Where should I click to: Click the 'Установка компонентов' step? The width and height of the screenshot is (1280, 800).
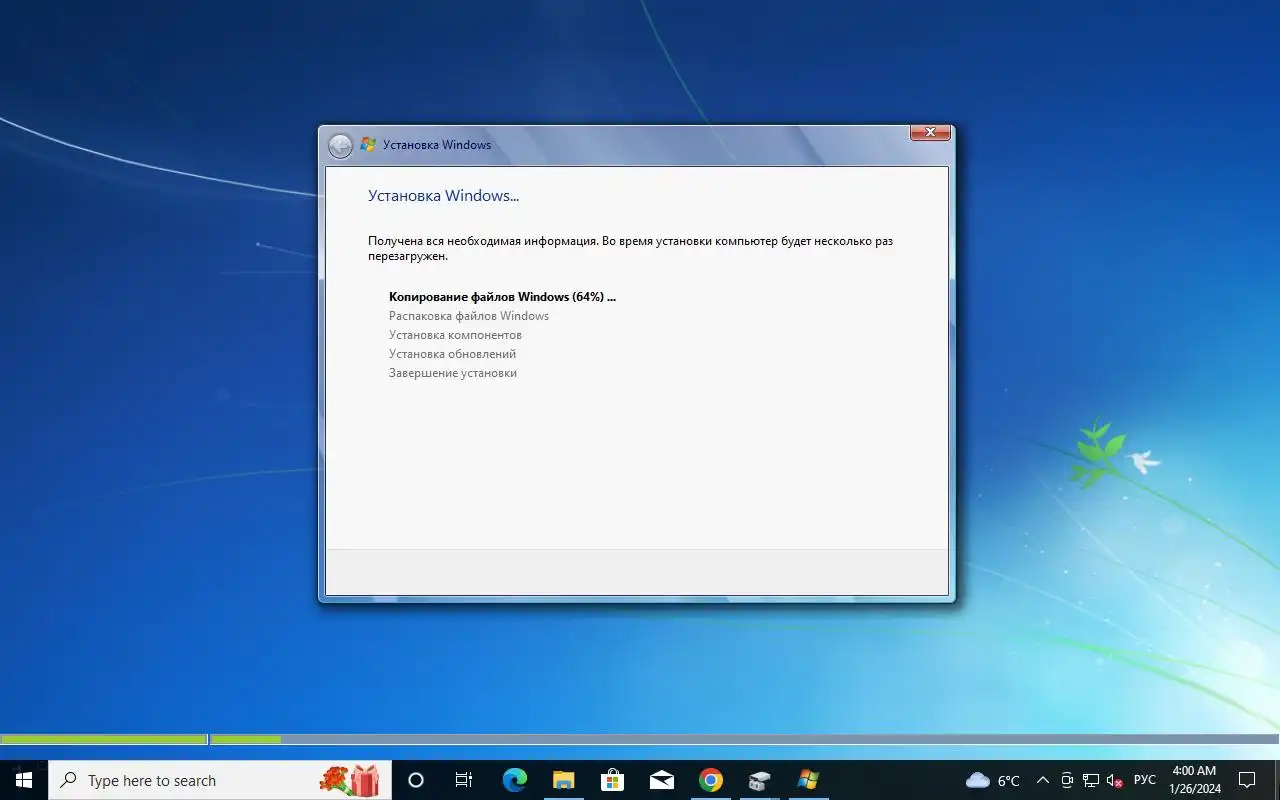[x=455, y=335]
